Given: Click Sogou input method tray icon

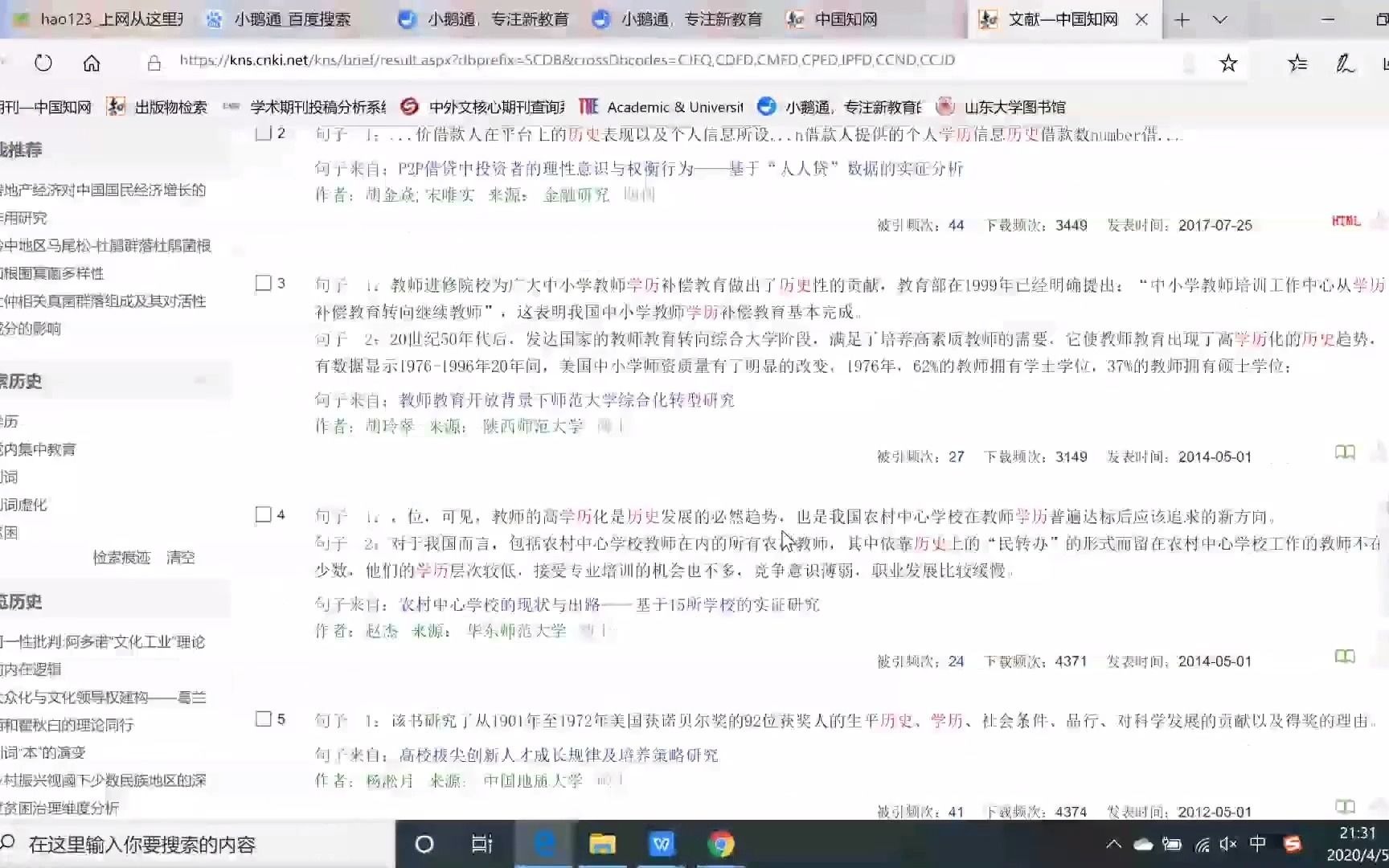Looking at the screenshot, I should click(1293, 844).
